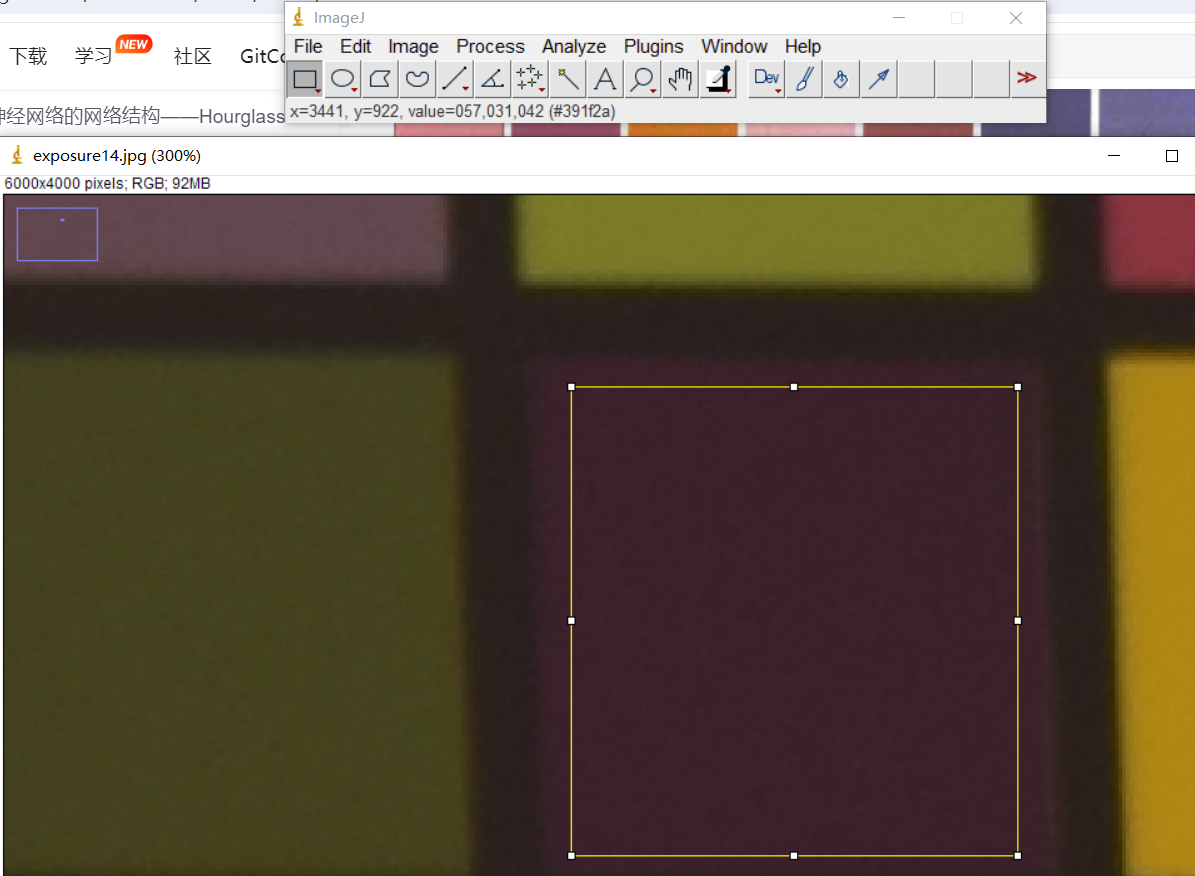Click the 社区 link in browser
The height and width of the screenshot is (876, 1195).
[x=193, y=56]
